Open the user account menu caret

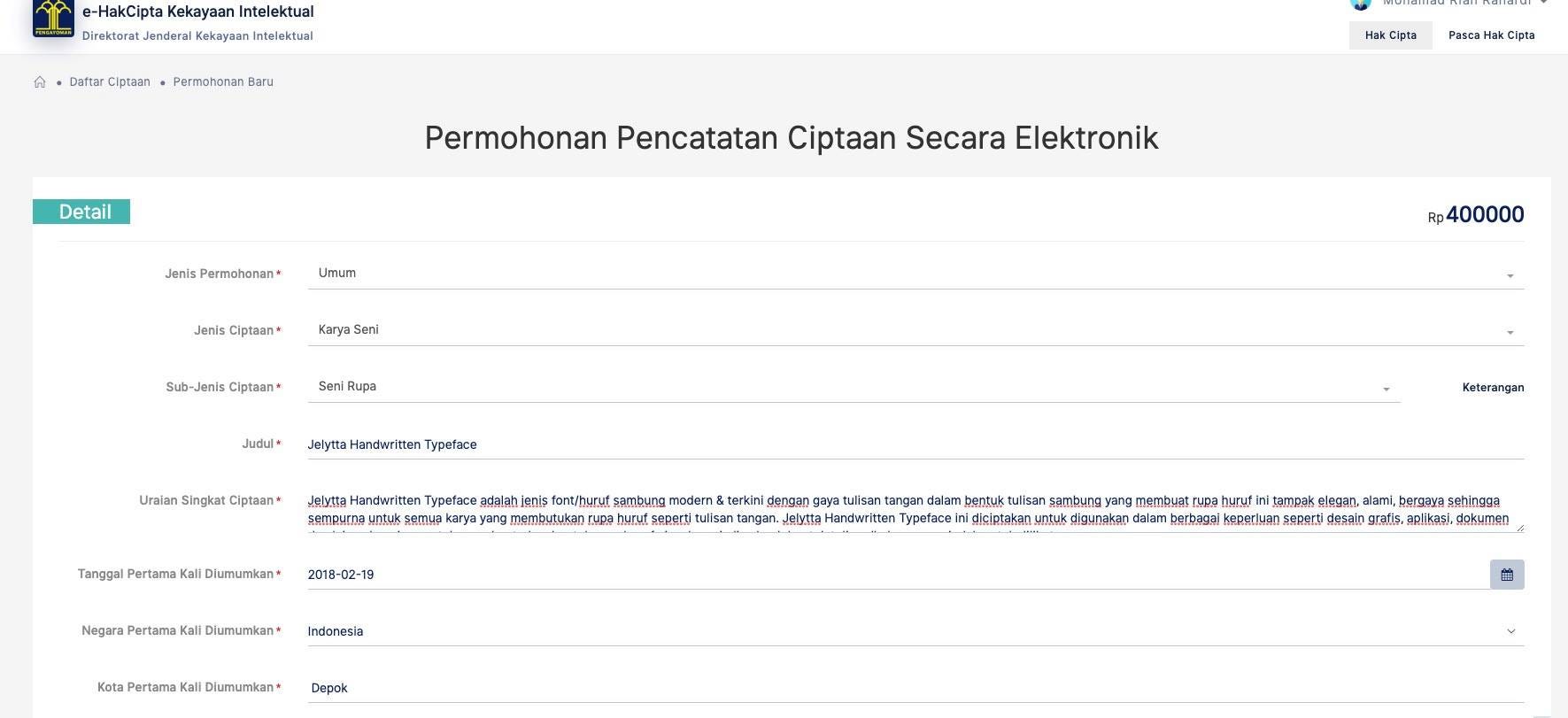point(1543,4)
